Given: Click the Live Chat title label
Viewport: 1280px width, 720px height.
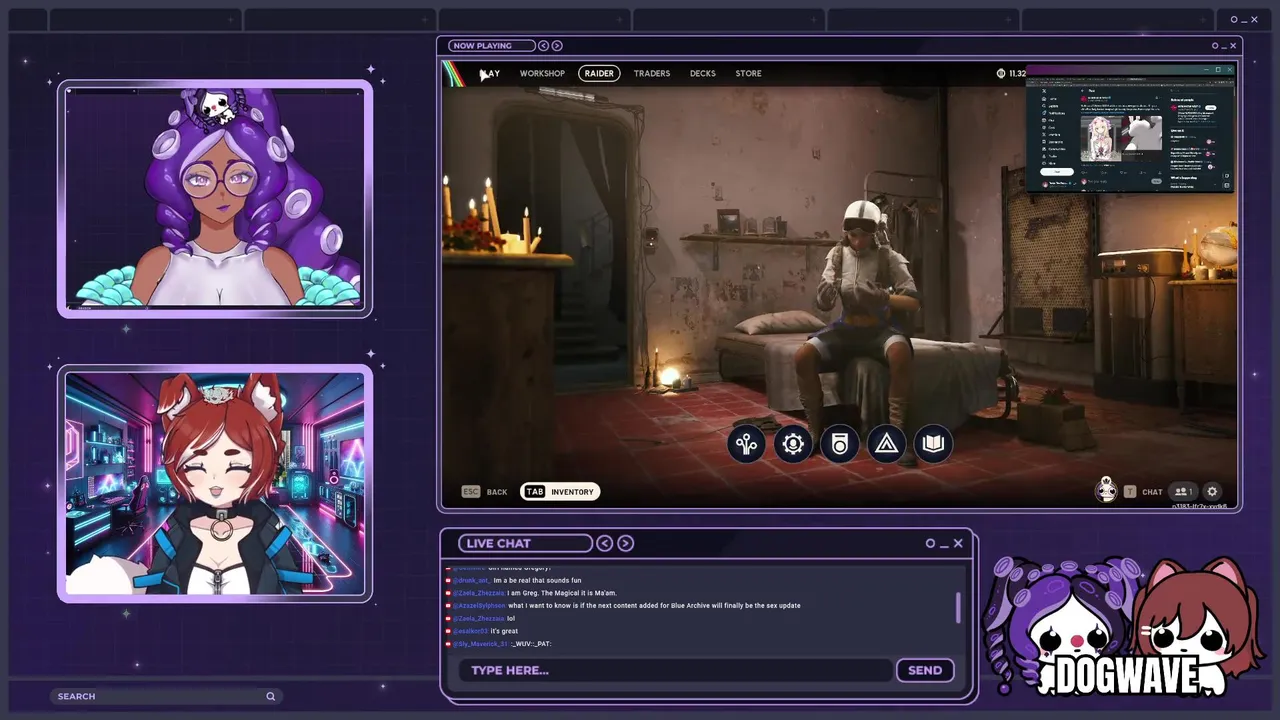Looking at the screenshot, I should click(x=525, y=543).
